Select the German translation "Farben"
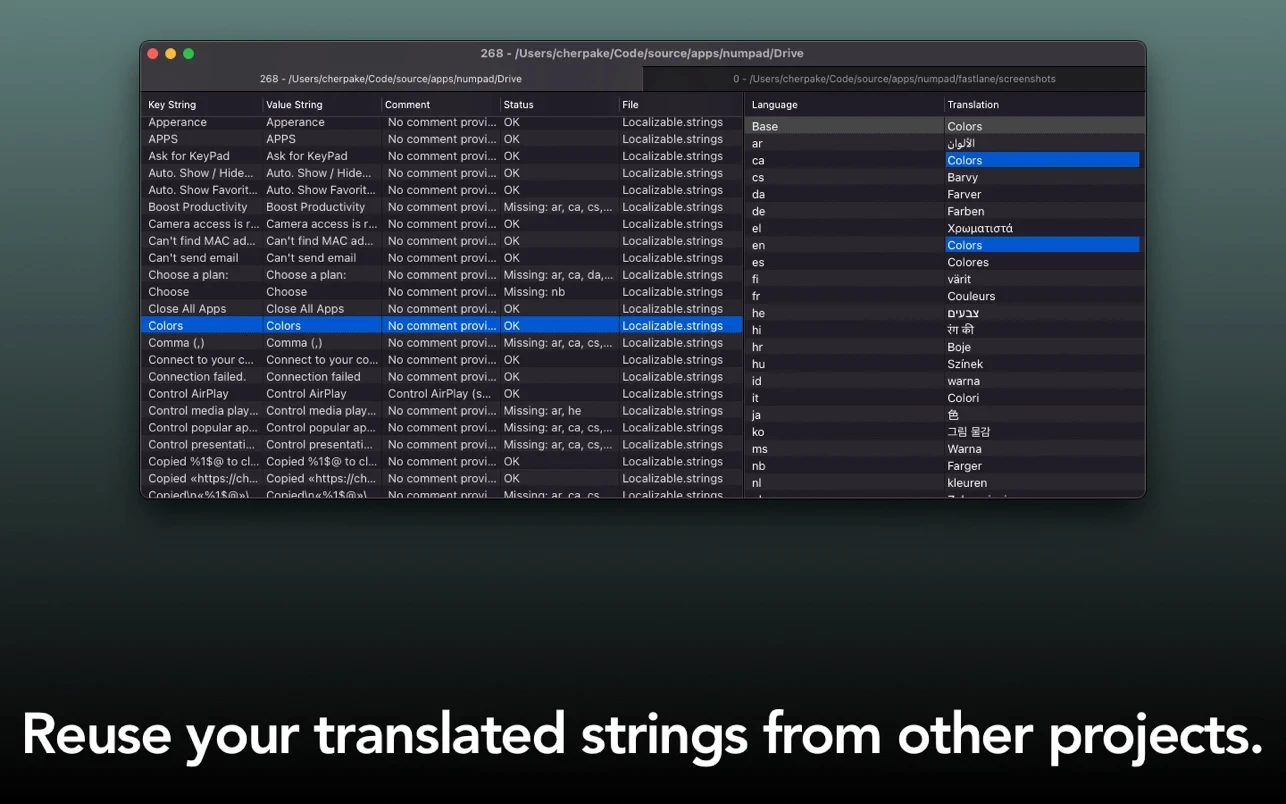This screenshot has height=804, width=1286. click(966, 212)
